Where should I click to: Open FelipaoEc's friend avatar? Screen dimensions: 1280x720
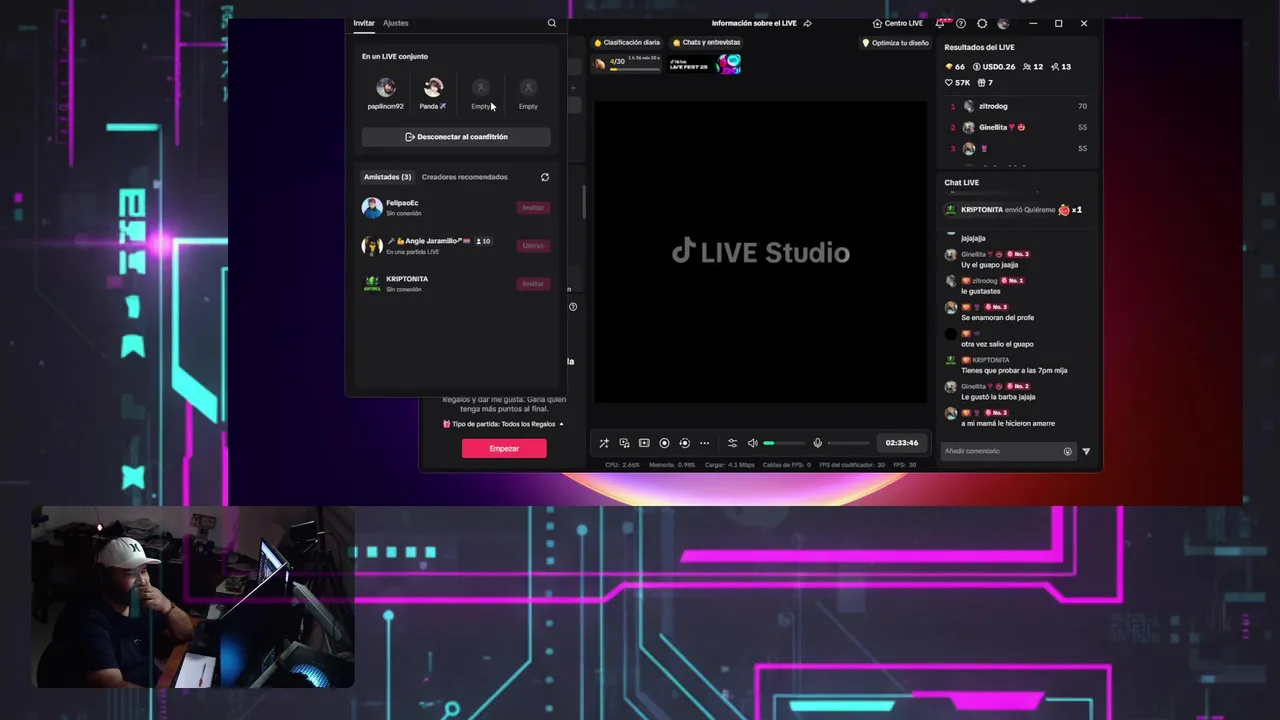point(372,208)
